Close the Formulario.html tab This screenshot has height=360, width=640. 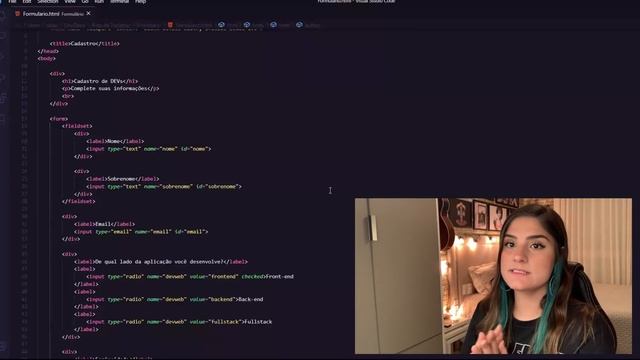89,13
